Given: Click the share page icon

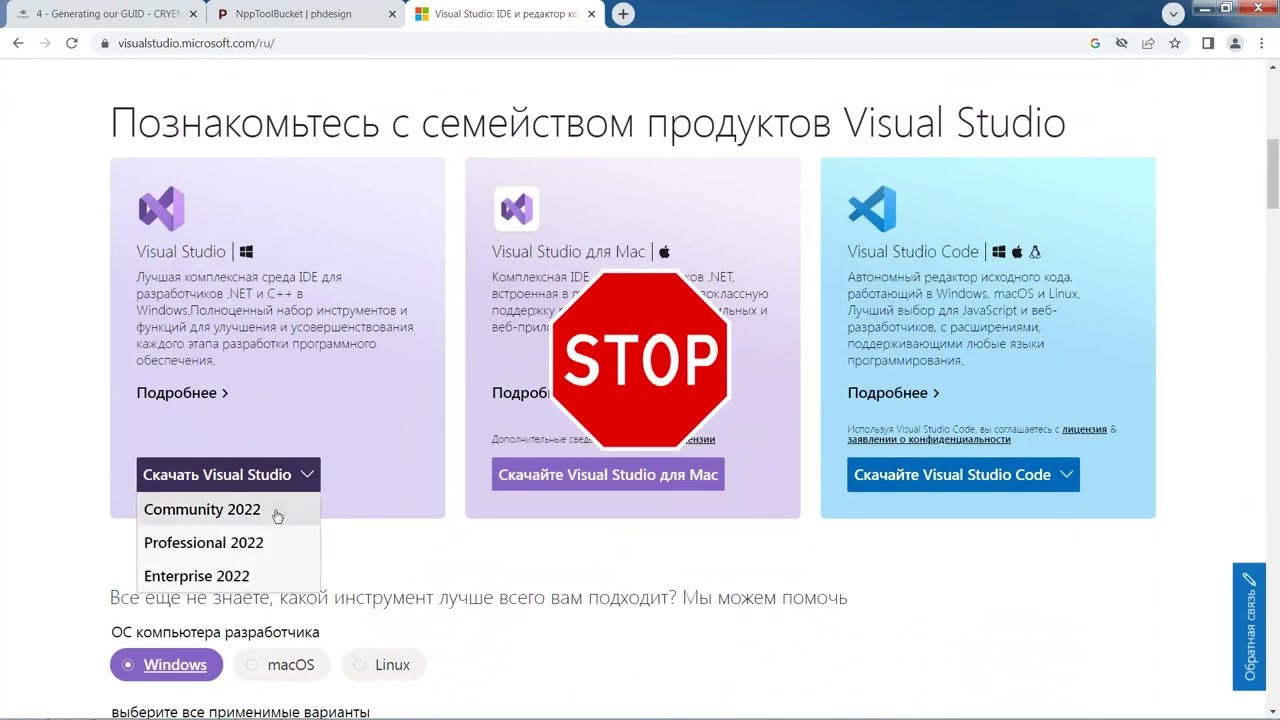Looking at the screenshot, I should pos(1148,43).
